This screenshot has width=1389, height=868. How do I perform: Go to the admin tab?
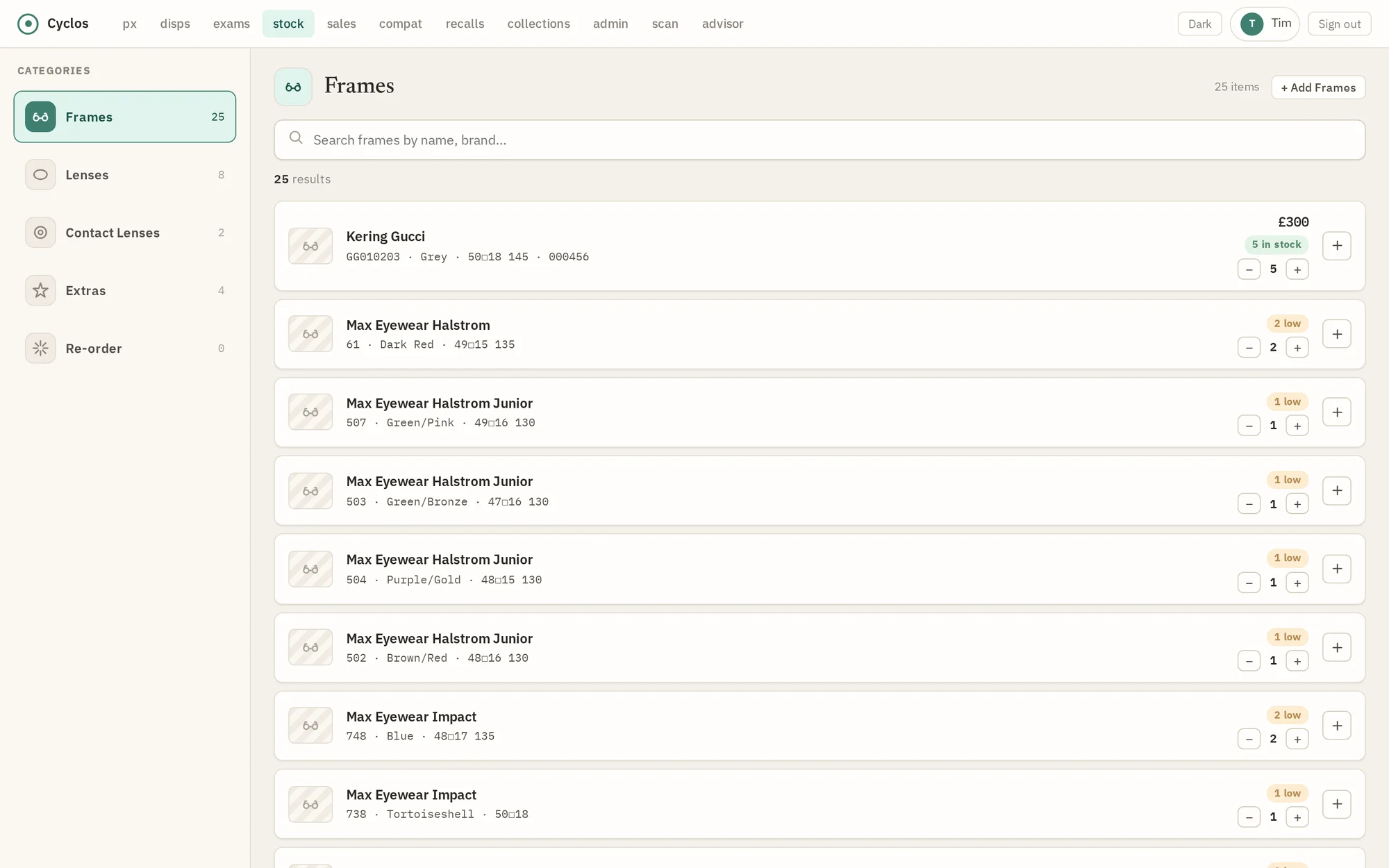tap(610, 24)
